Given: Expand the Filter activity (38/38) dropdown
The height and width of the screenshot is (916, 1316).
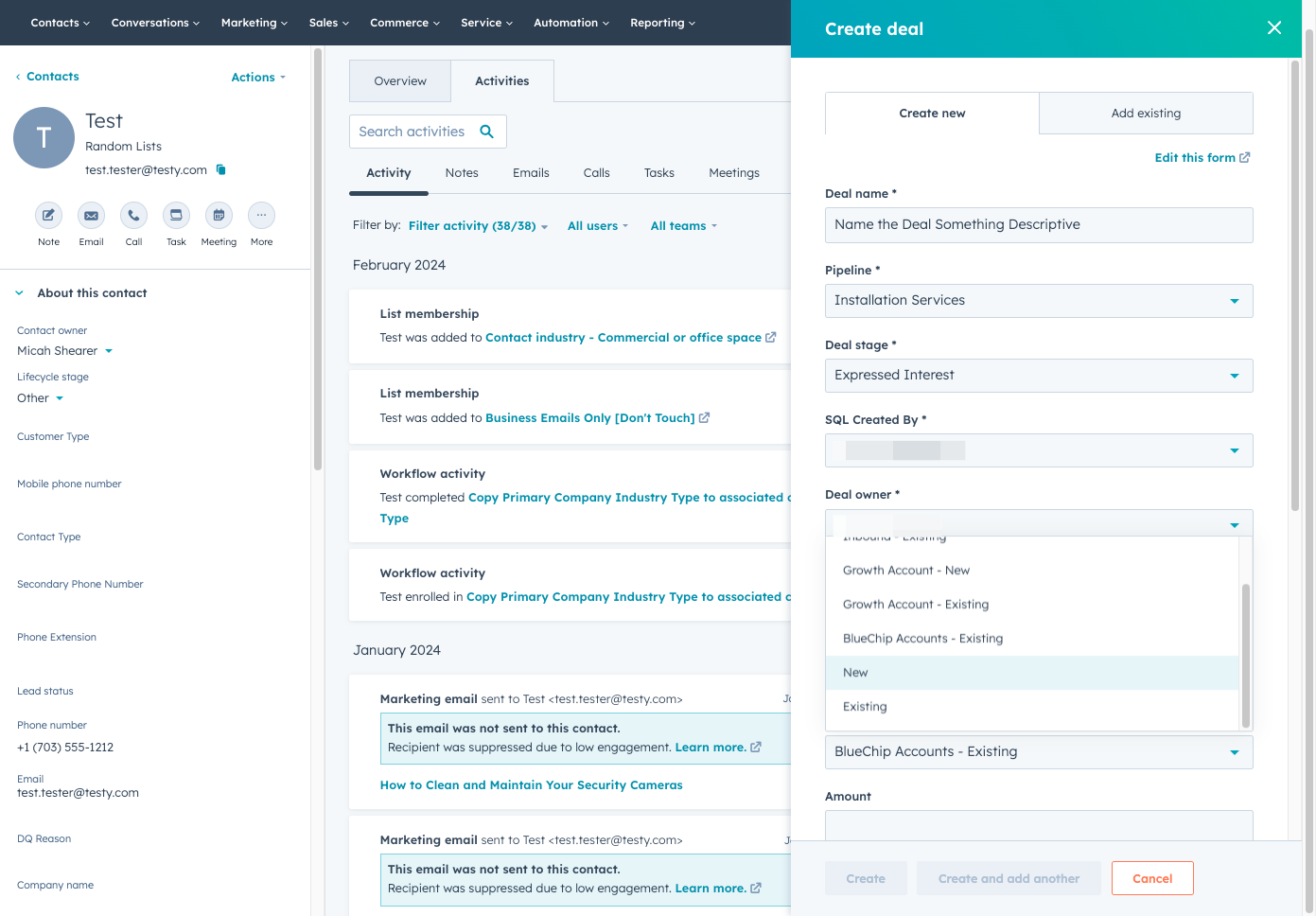Looking at the screenshot, I should coord(478,226).
